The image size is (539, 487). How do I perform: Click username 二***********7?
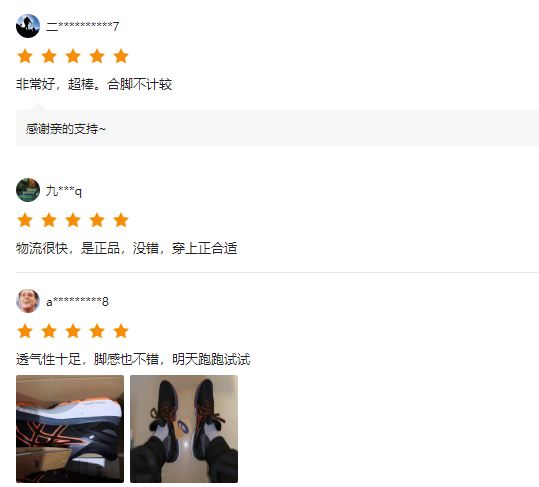[82, 26]
